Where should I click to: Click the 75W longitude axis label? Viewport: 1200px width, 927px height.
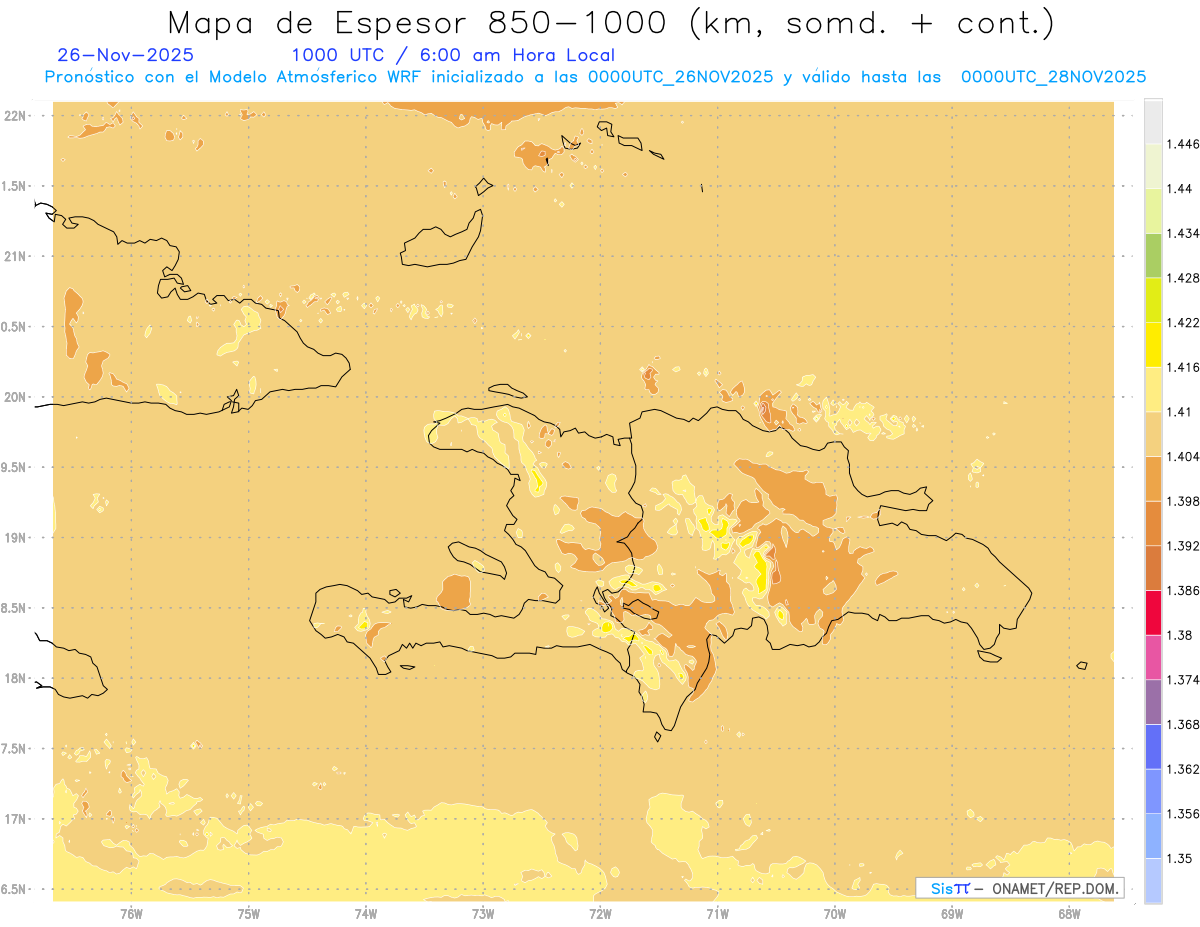coord(249,913)
